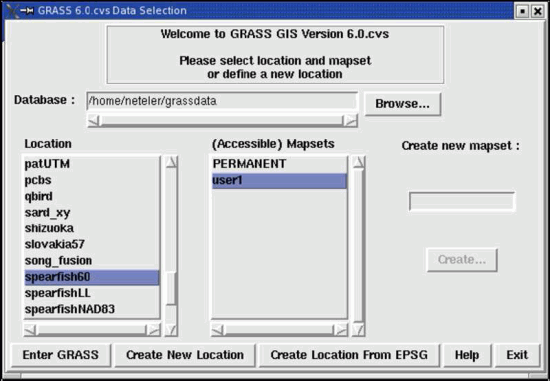Select pcbs in the Location list

(x=92, y=180)
